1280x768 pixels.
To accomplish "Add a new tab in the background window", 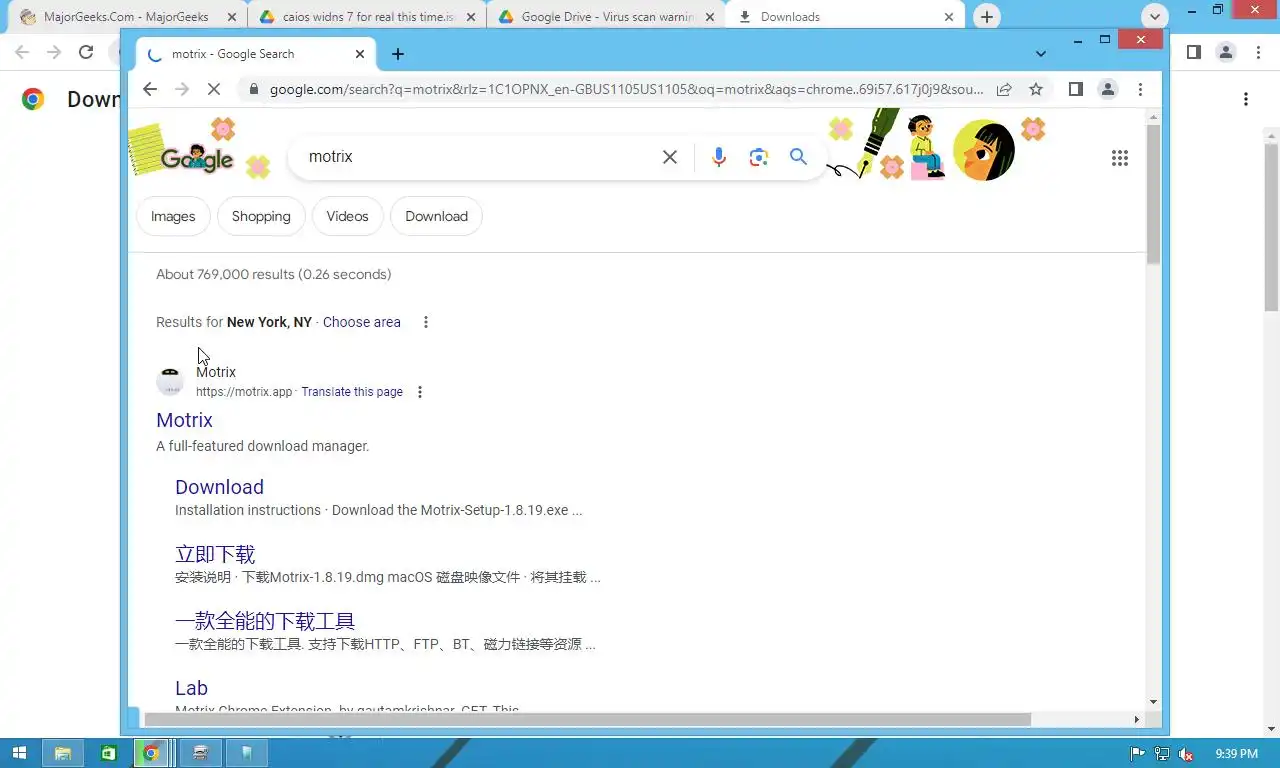I will pos(987,17).
